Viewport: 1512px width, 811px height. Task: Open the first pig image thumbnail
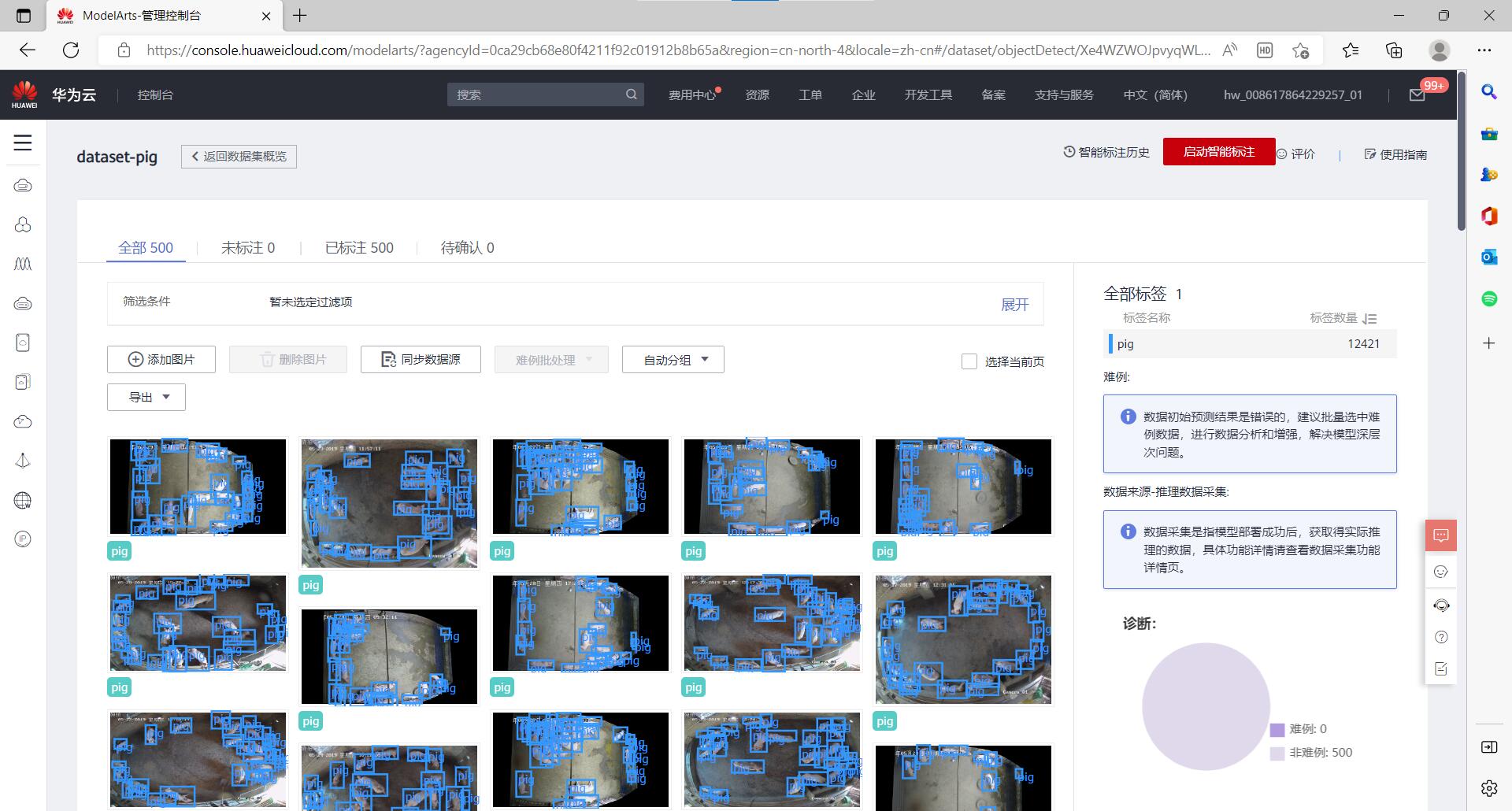198,487
